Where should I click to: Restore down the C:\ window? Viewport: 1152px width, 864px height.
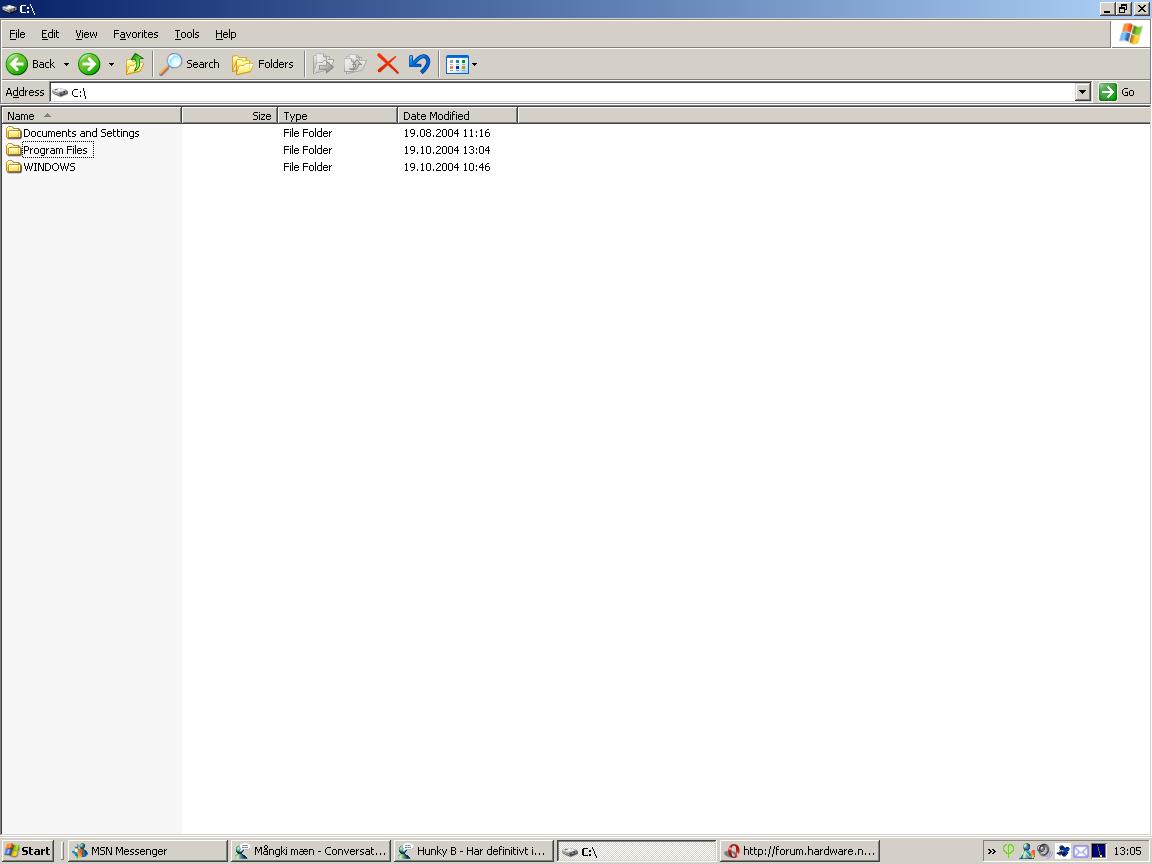[x=1124, y=9]
